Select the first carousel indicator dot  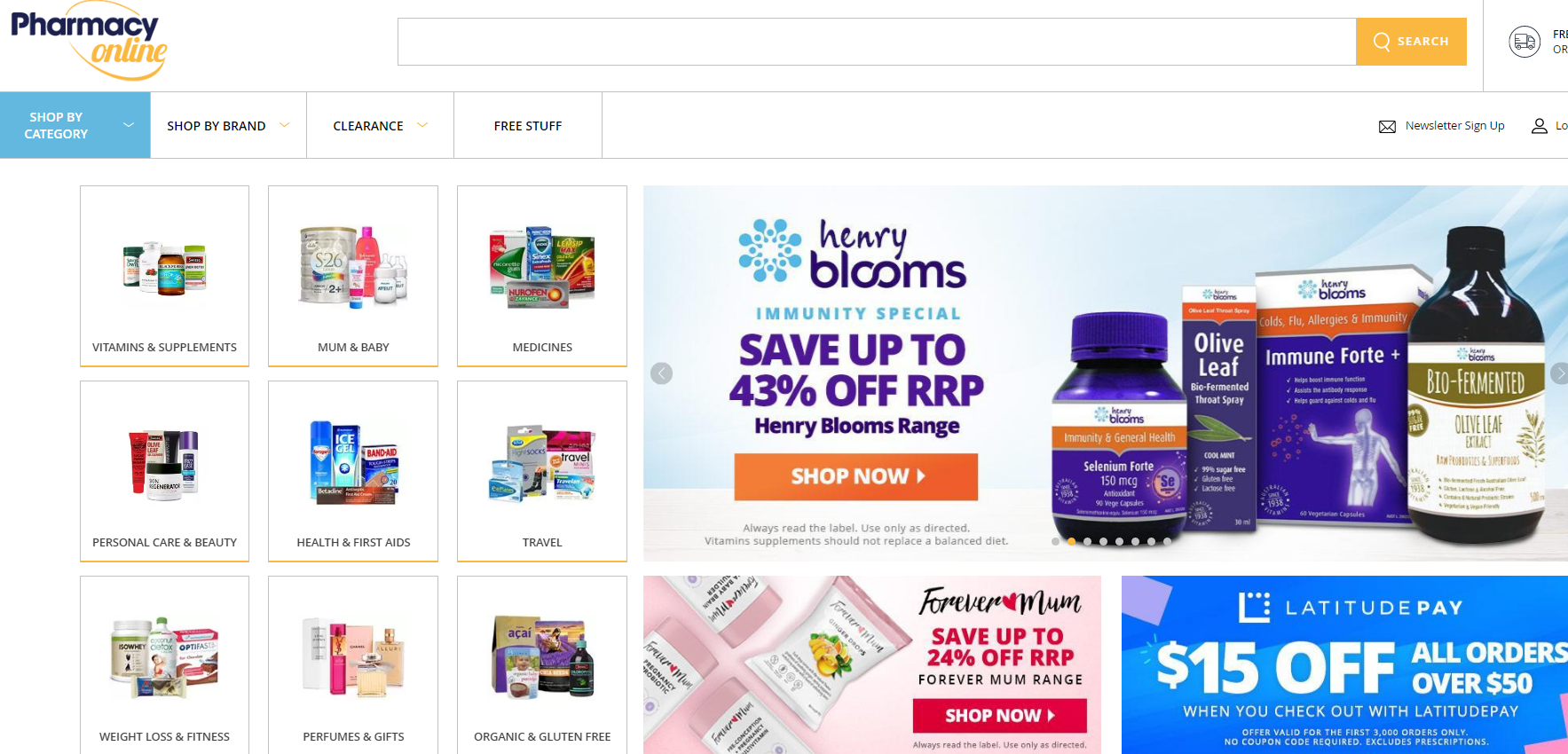pos(1055,541)
